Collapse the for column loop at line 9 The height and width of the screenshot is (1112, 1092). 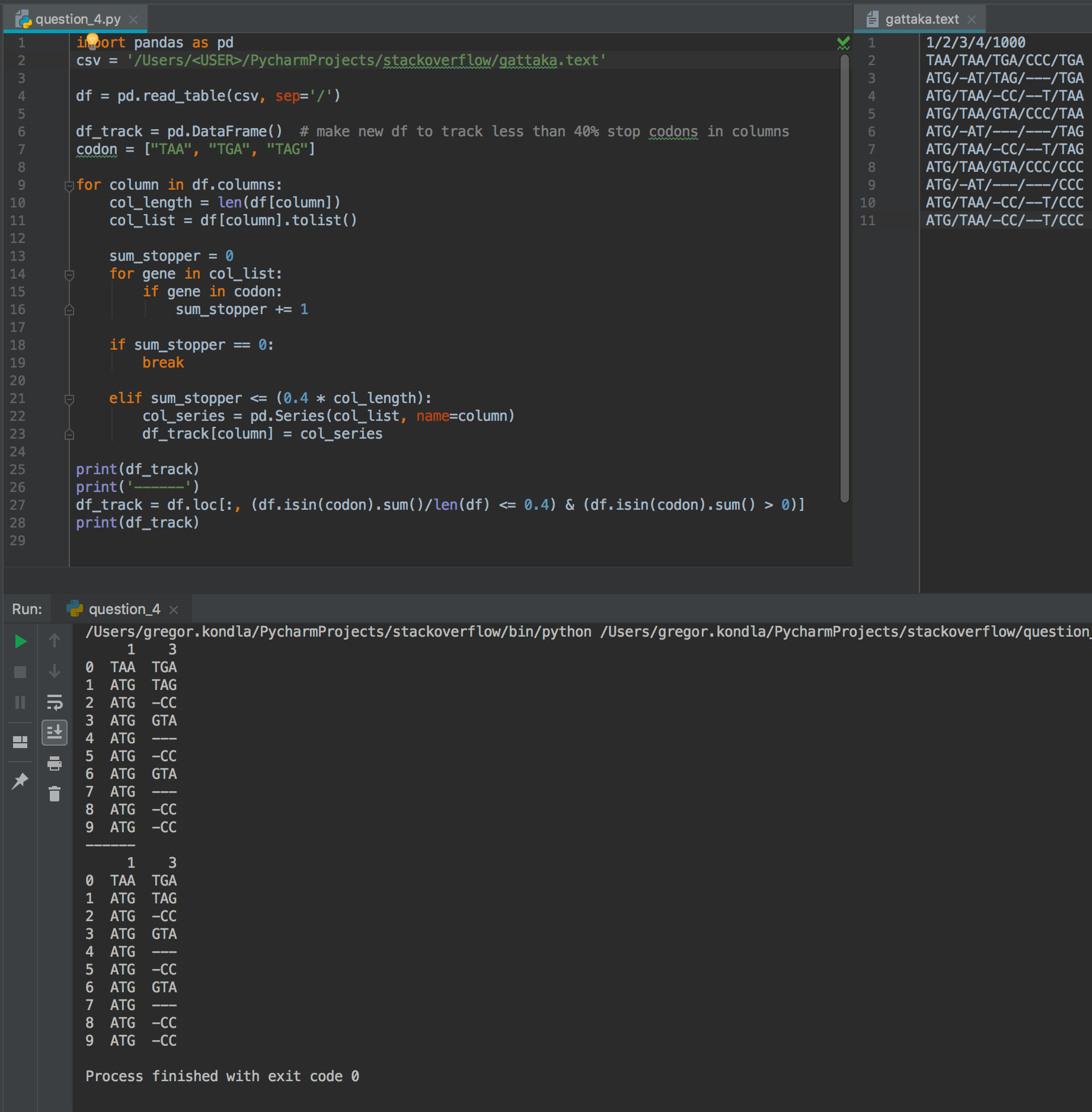69,184
